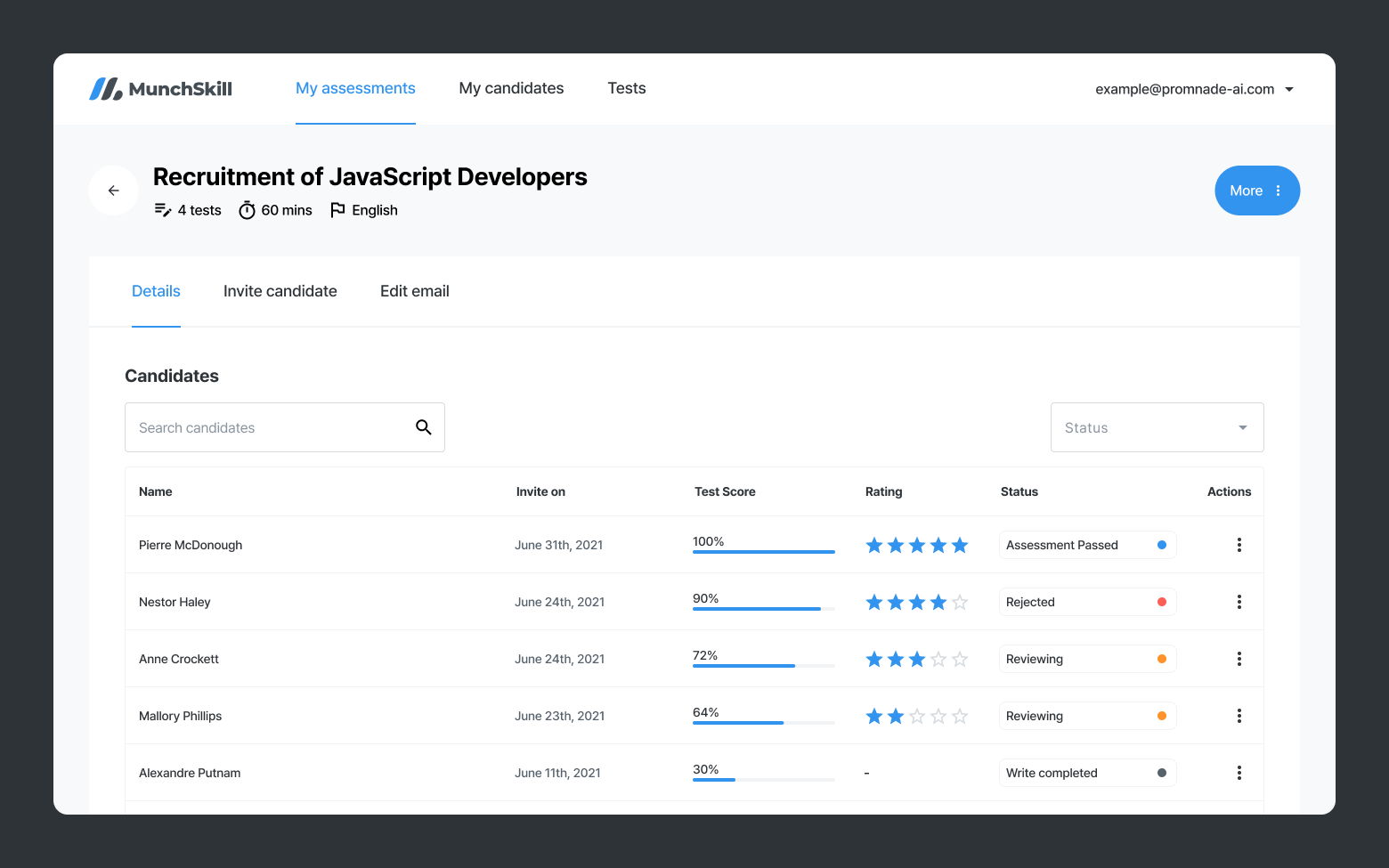Switch to Edit email tab
The width and height of the screenshot is (1389, 868).
tap(415, 291)
